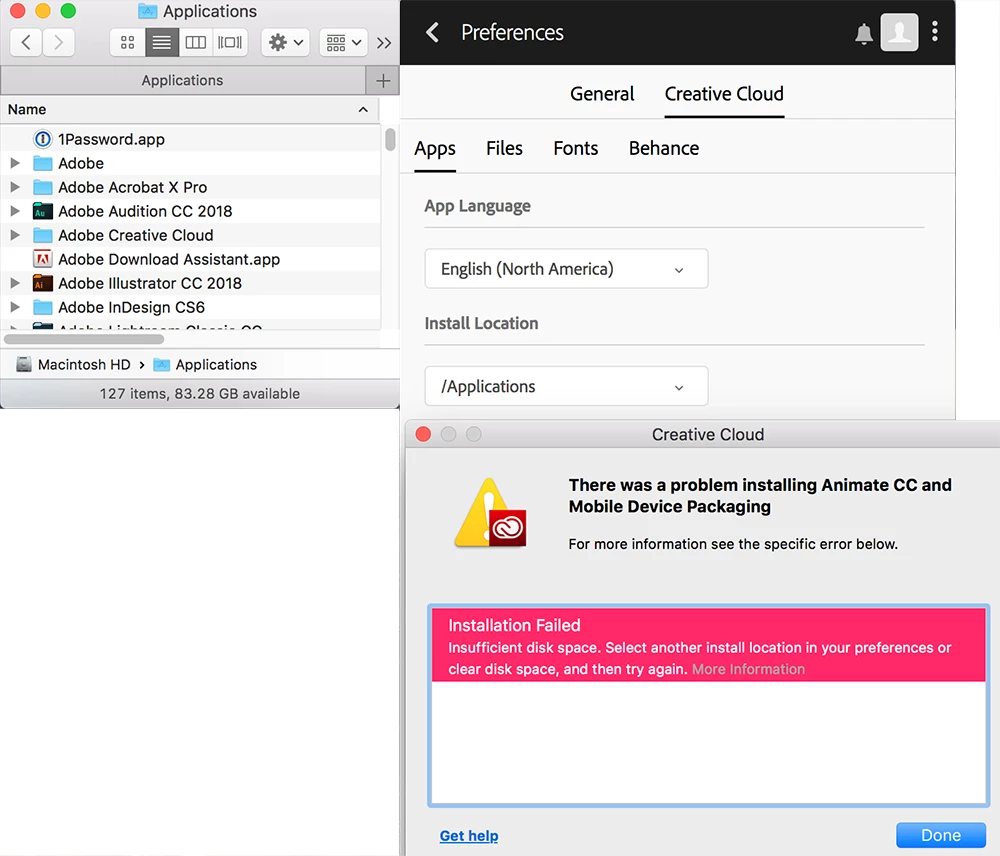Click Adobe Creative Cloud folder icon
This screenshot has width=1000, height=856.
coord(43,235)
